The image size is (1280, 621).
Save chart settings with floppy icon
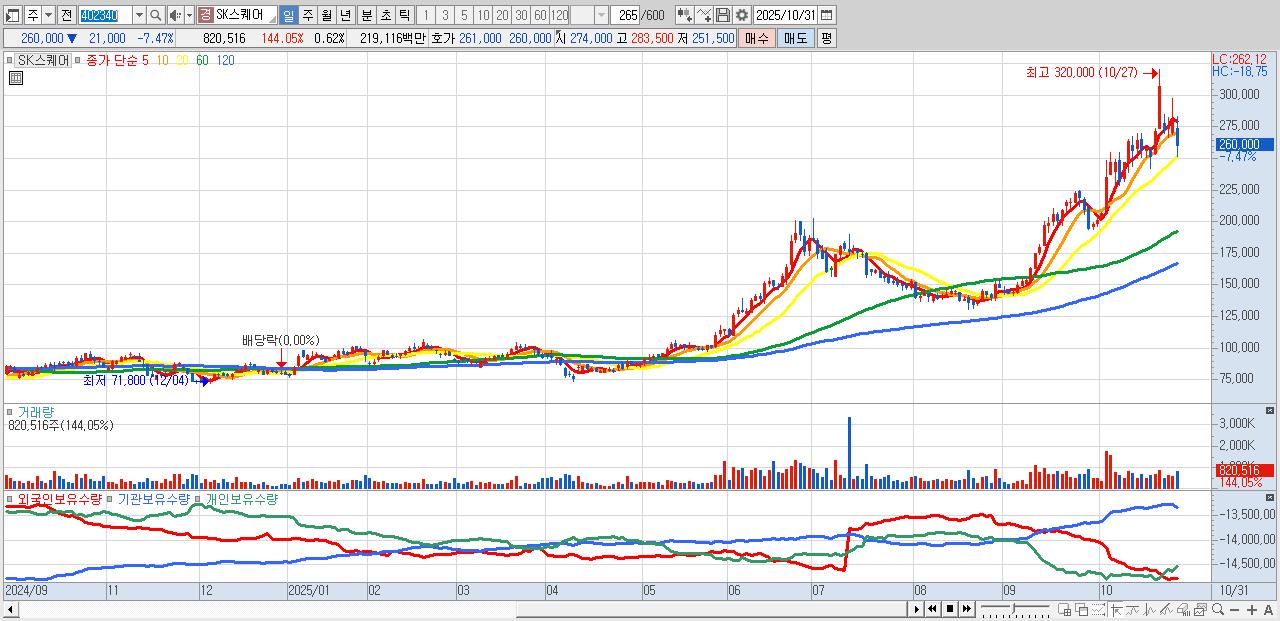pyautogui.click(x=723, y=15)
